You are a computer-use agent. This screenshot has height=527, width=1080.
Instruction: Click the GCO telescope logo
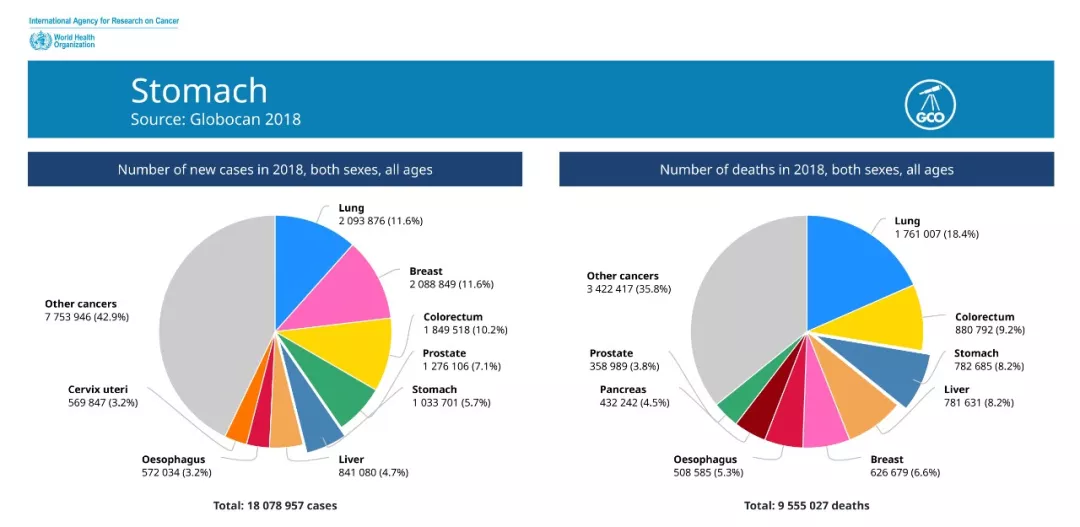[930, 100]
